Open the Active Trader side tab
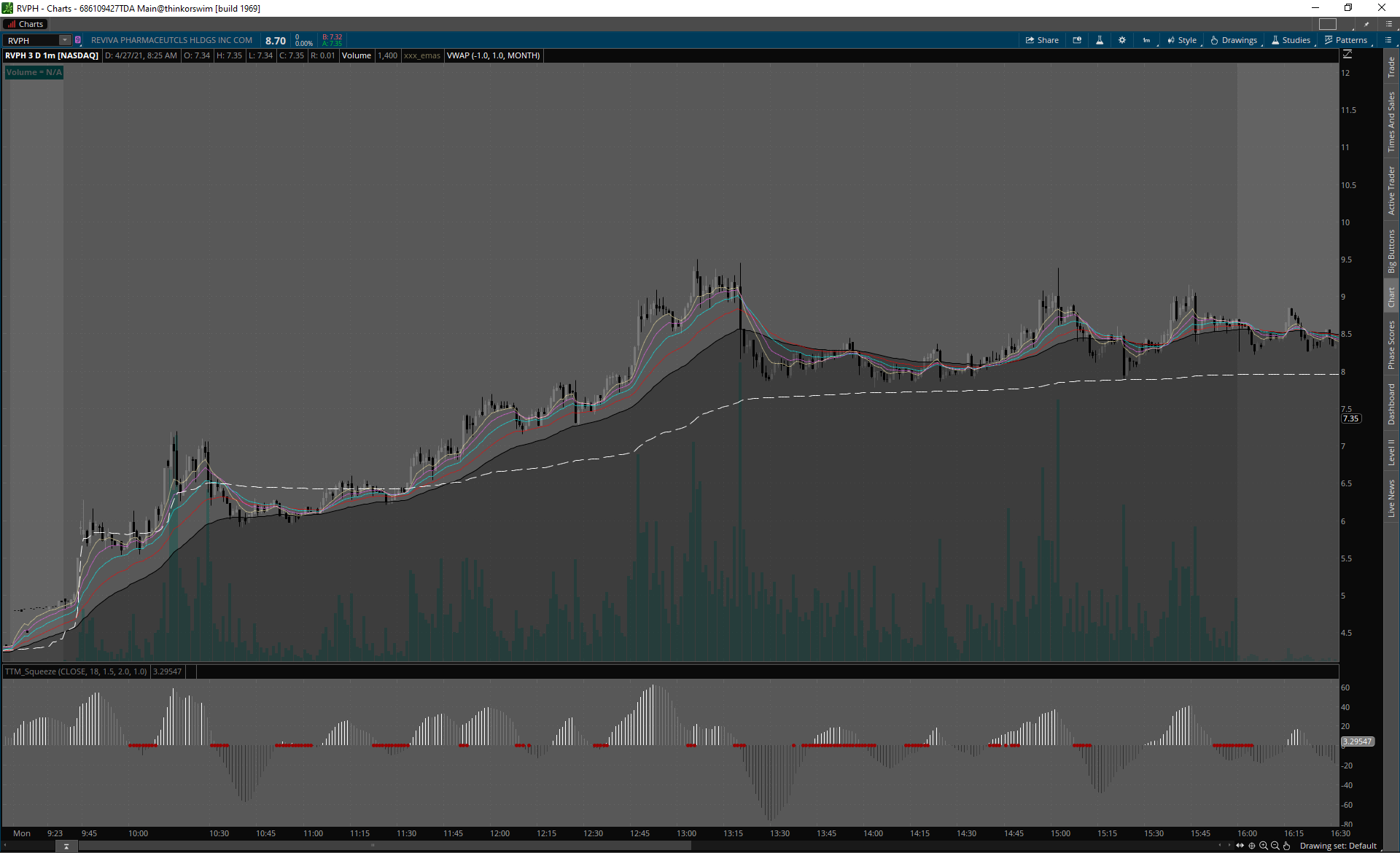The width and height of the screenshot is (1400, 853). (x=1391, y=190)
